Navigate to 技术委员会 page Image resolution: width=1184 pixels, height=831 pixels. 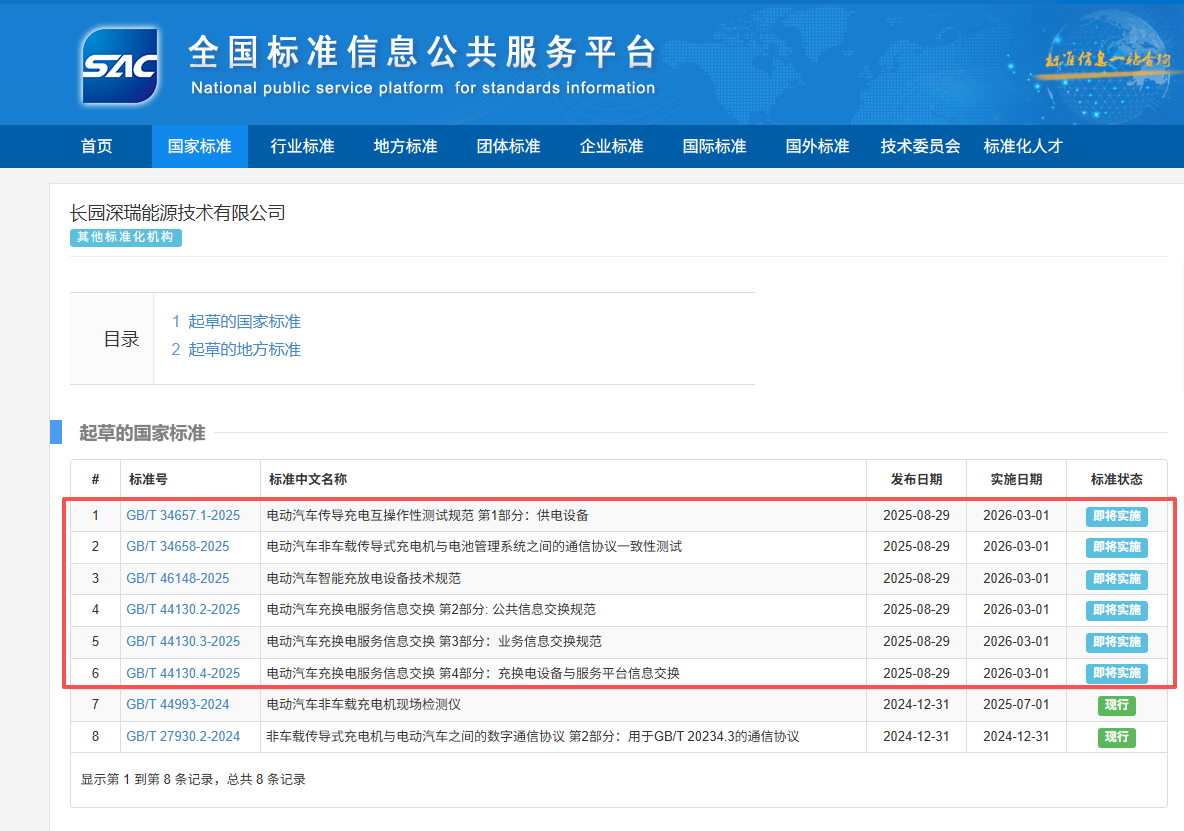[920, 146]
